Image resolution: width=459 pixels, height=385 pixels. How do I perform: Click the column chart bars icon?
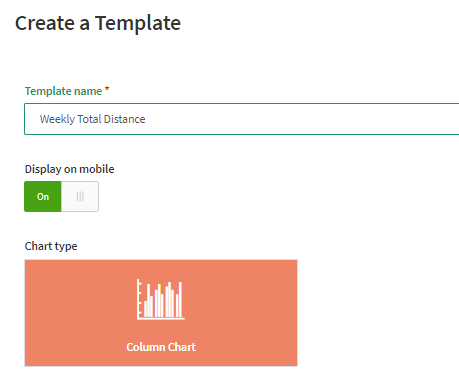point(161,299)
